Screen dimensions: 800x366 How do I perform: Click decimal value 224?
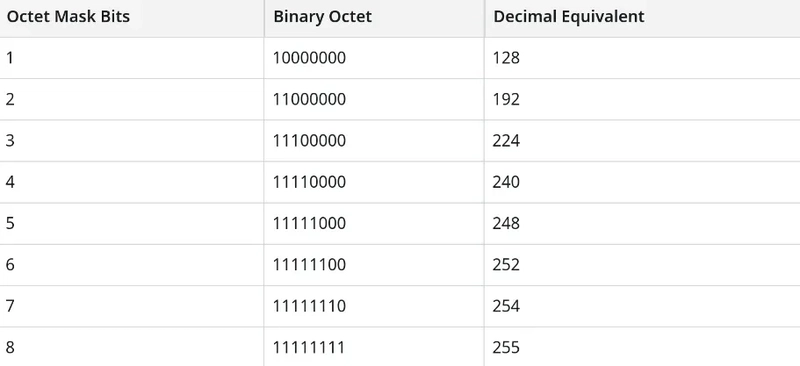click(506, 140)
